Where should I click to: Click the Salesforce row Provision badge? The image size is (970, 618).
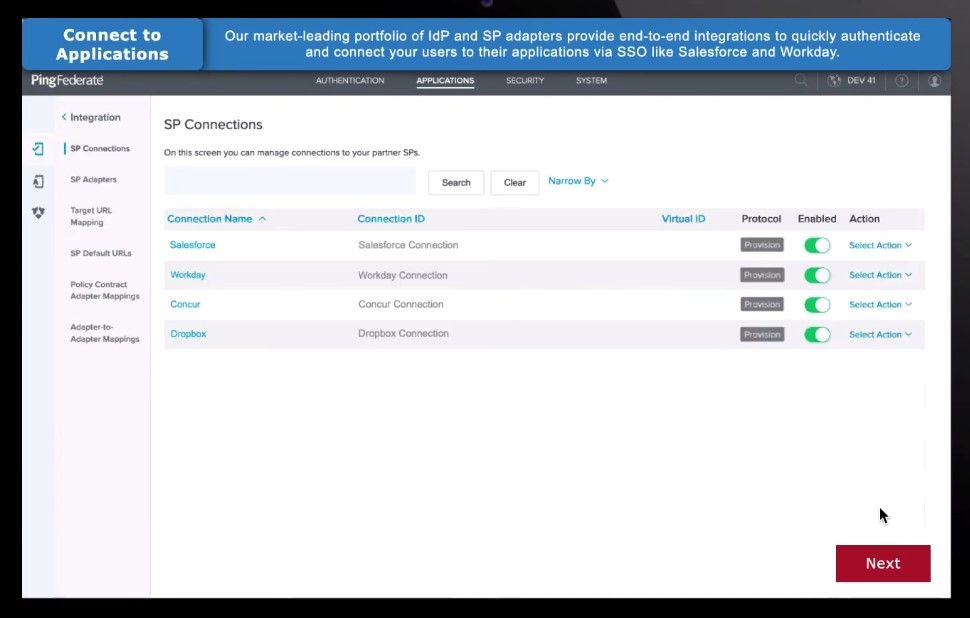click(x=762, y=245)
